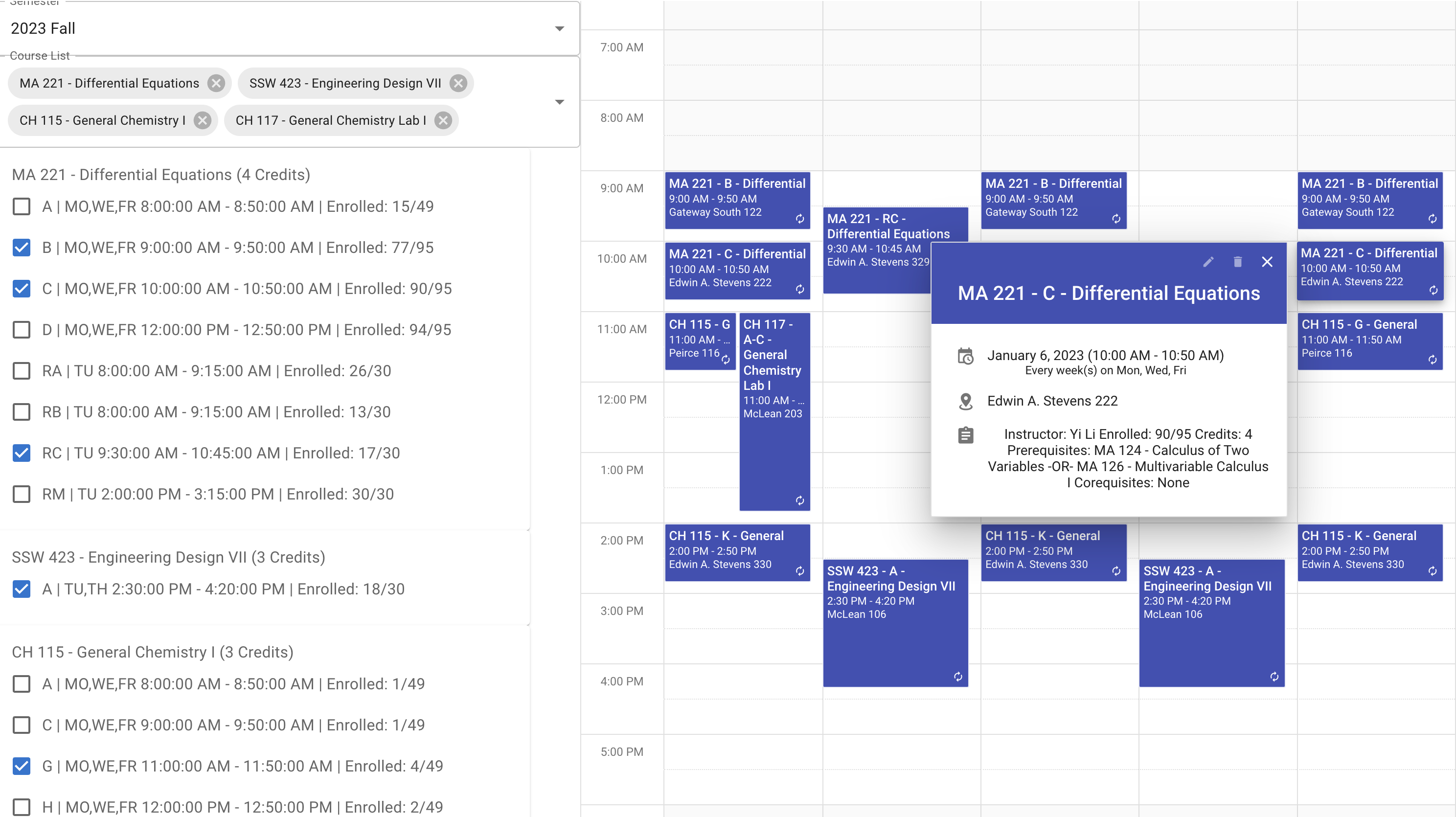Click sync icon on Friday CH 115 - G event
The image size is (1456, 817).
(x=1434, y=360)
